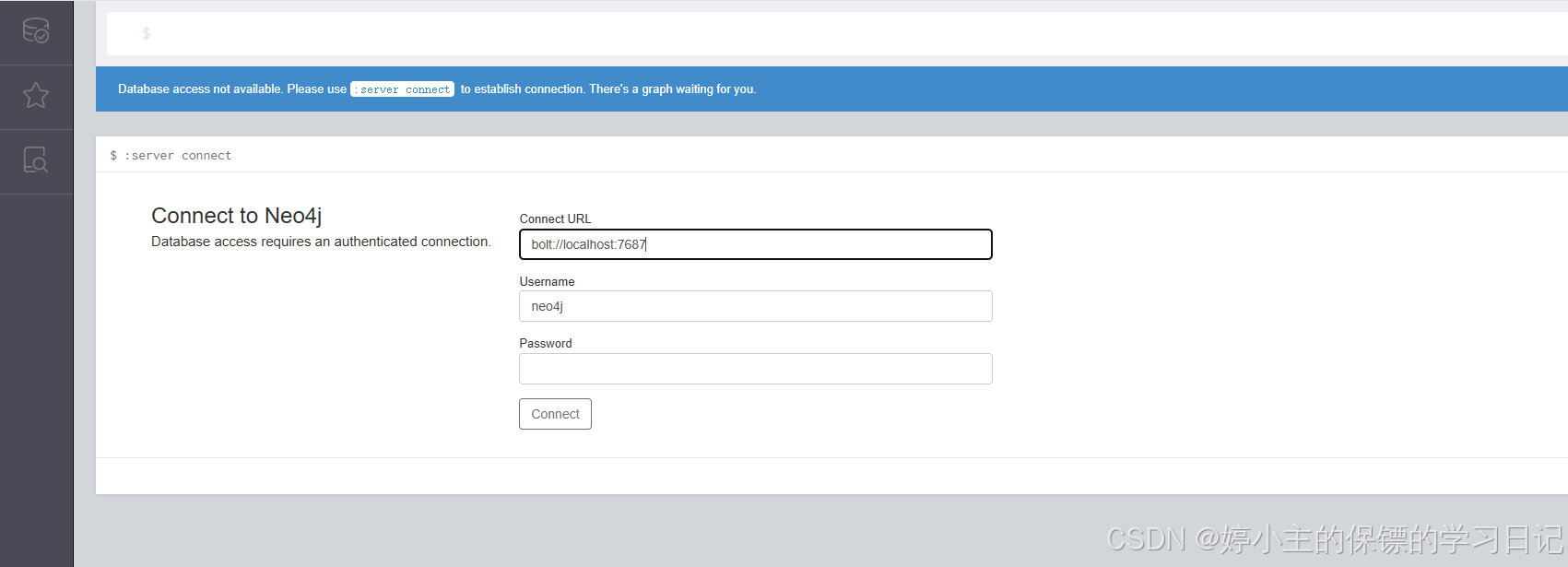Click the empty Password field
This screenshot has height=567, width=1568.
tap(756, 369)
